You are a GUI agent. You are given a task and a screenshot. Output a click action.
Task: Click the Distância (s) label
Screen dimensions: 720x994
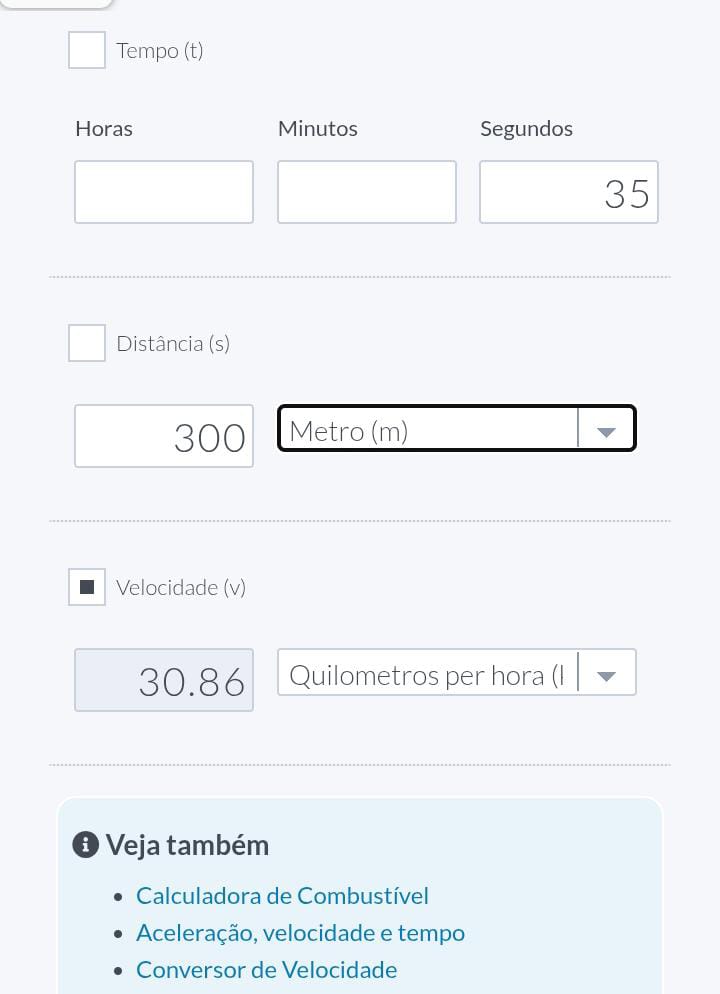[x=173, y=343]
